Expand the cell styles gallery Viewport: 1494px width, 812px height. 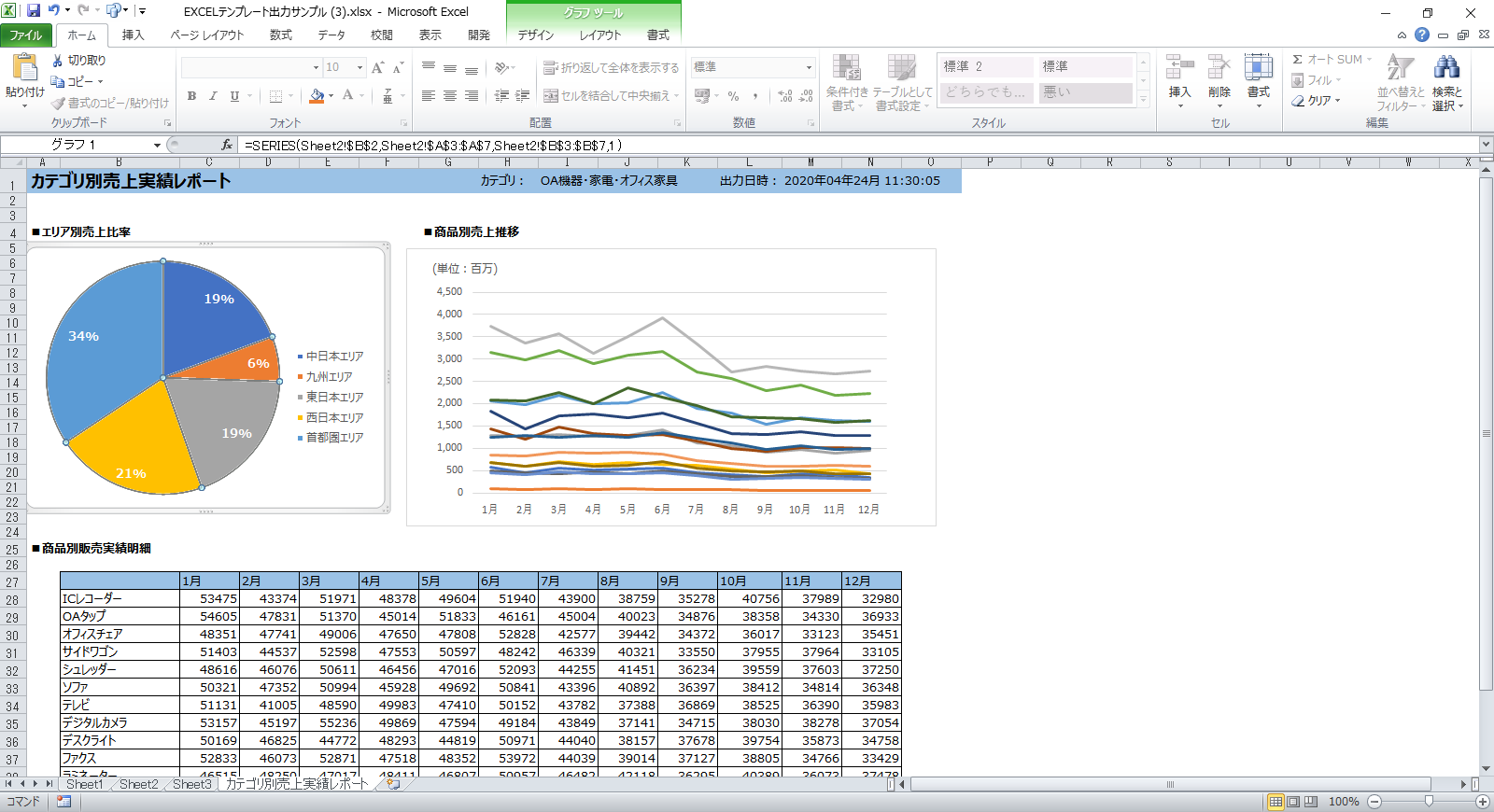1143,101
